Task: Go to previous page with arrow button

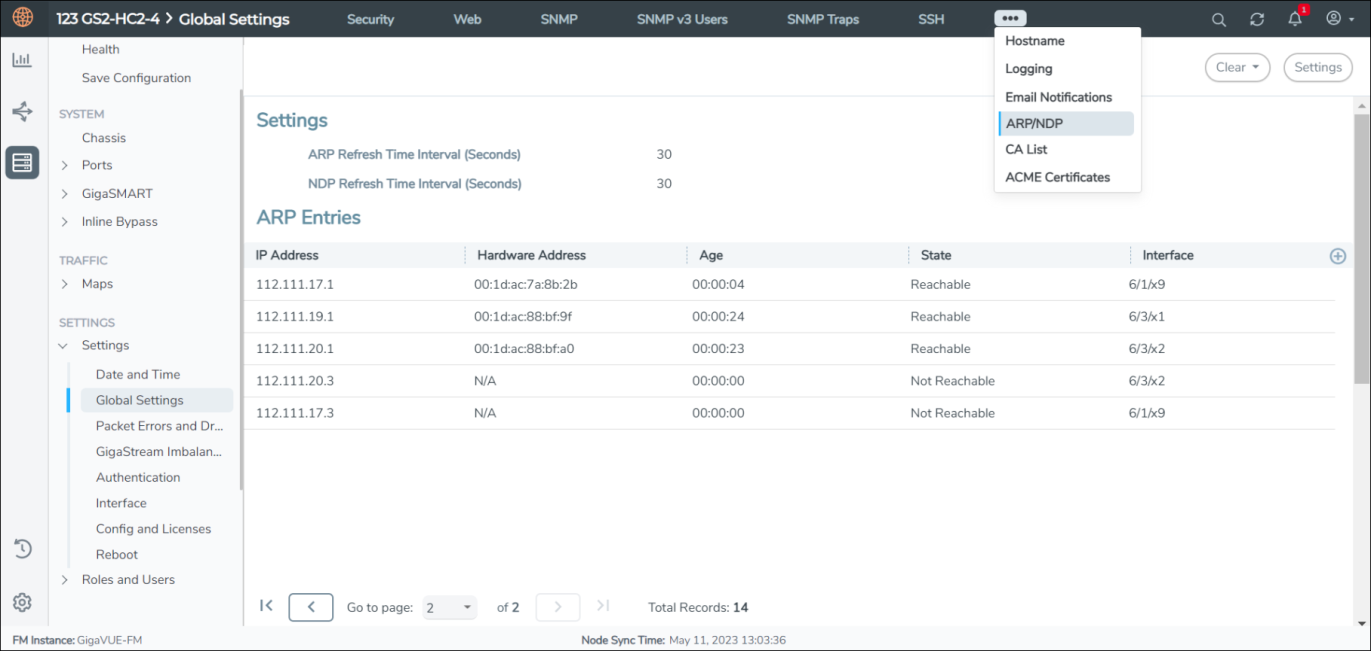Action: 311,607
